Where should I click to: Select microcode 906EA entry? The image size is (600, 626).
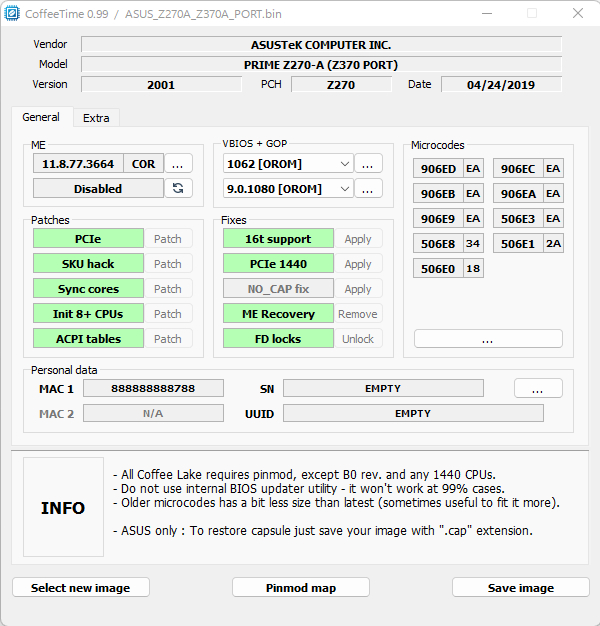tap(528, 194)
